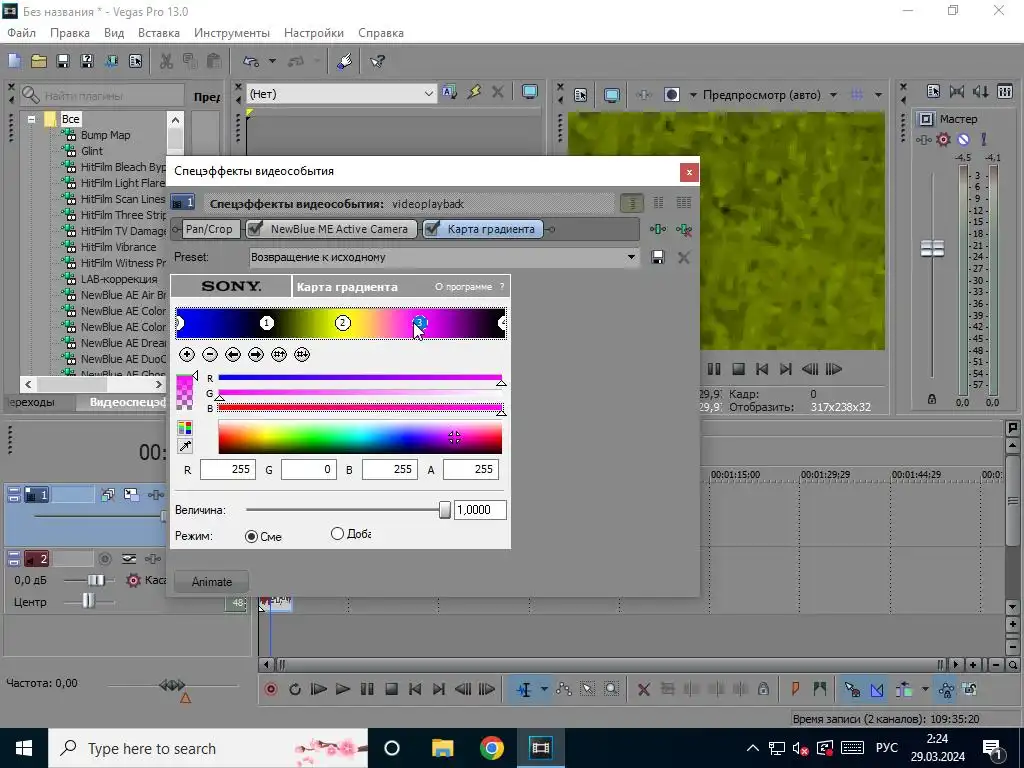Open auto ripple mode dropdown arrow
1024x768 pixels.
(x=925, y=689)
